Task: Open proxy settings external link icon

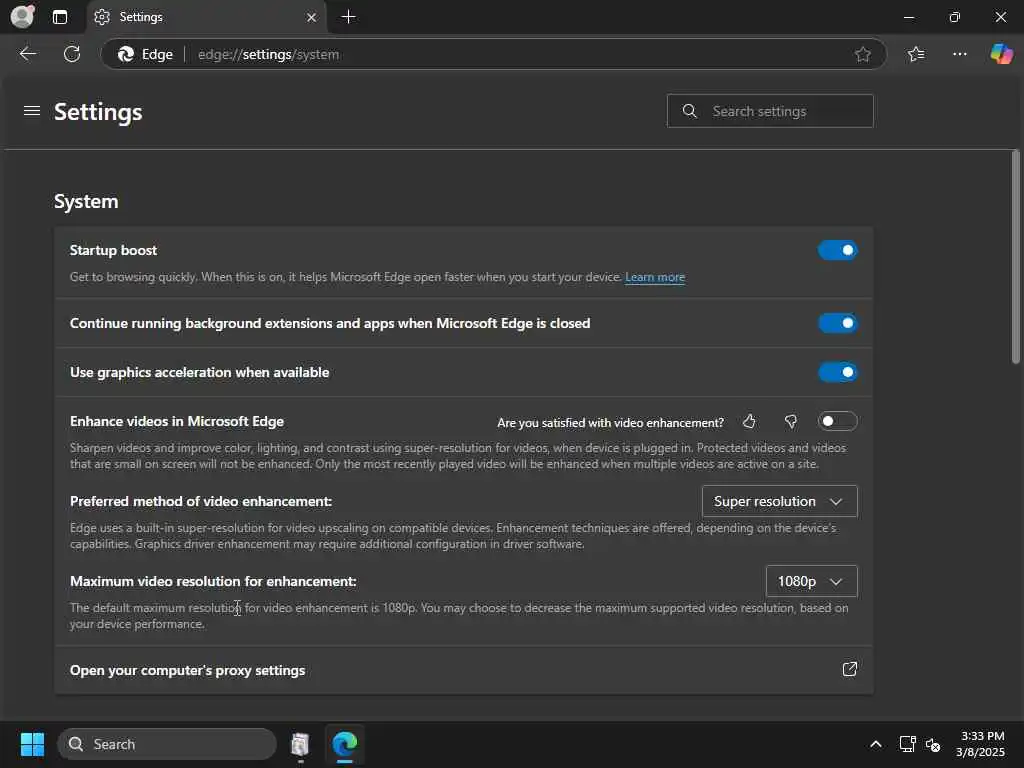Action: [x=849, y=669]
